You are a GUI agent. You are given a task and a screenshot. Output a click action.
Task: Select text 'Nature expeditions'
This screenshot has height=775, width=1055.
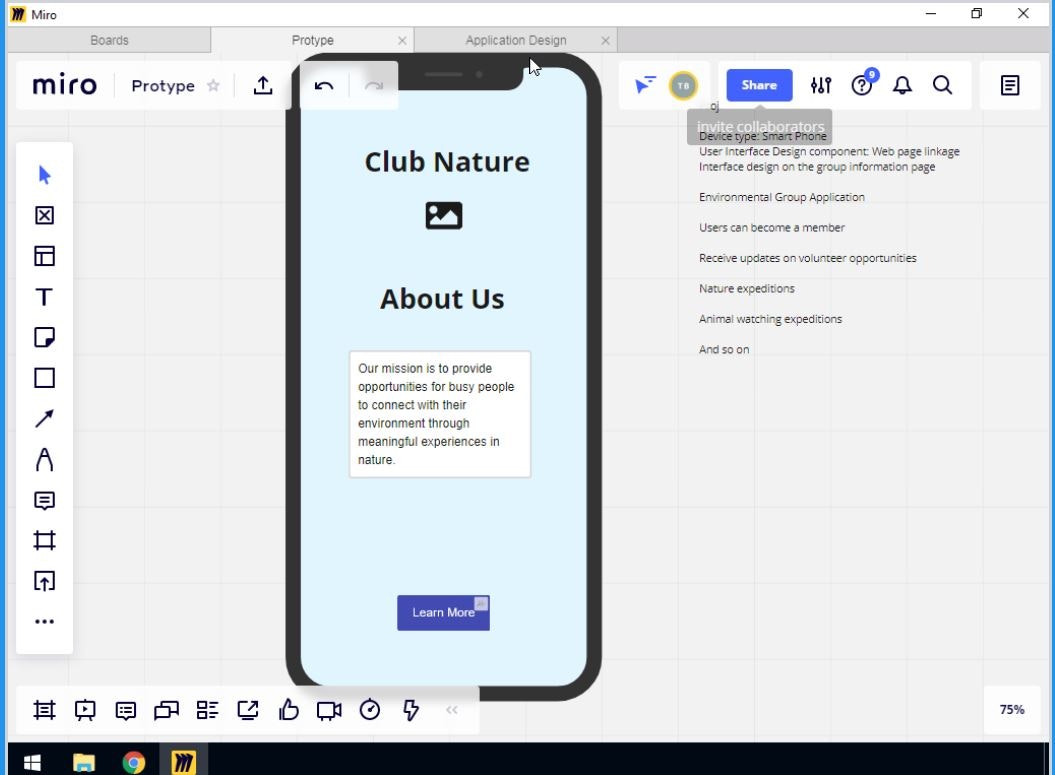point(747,289)
